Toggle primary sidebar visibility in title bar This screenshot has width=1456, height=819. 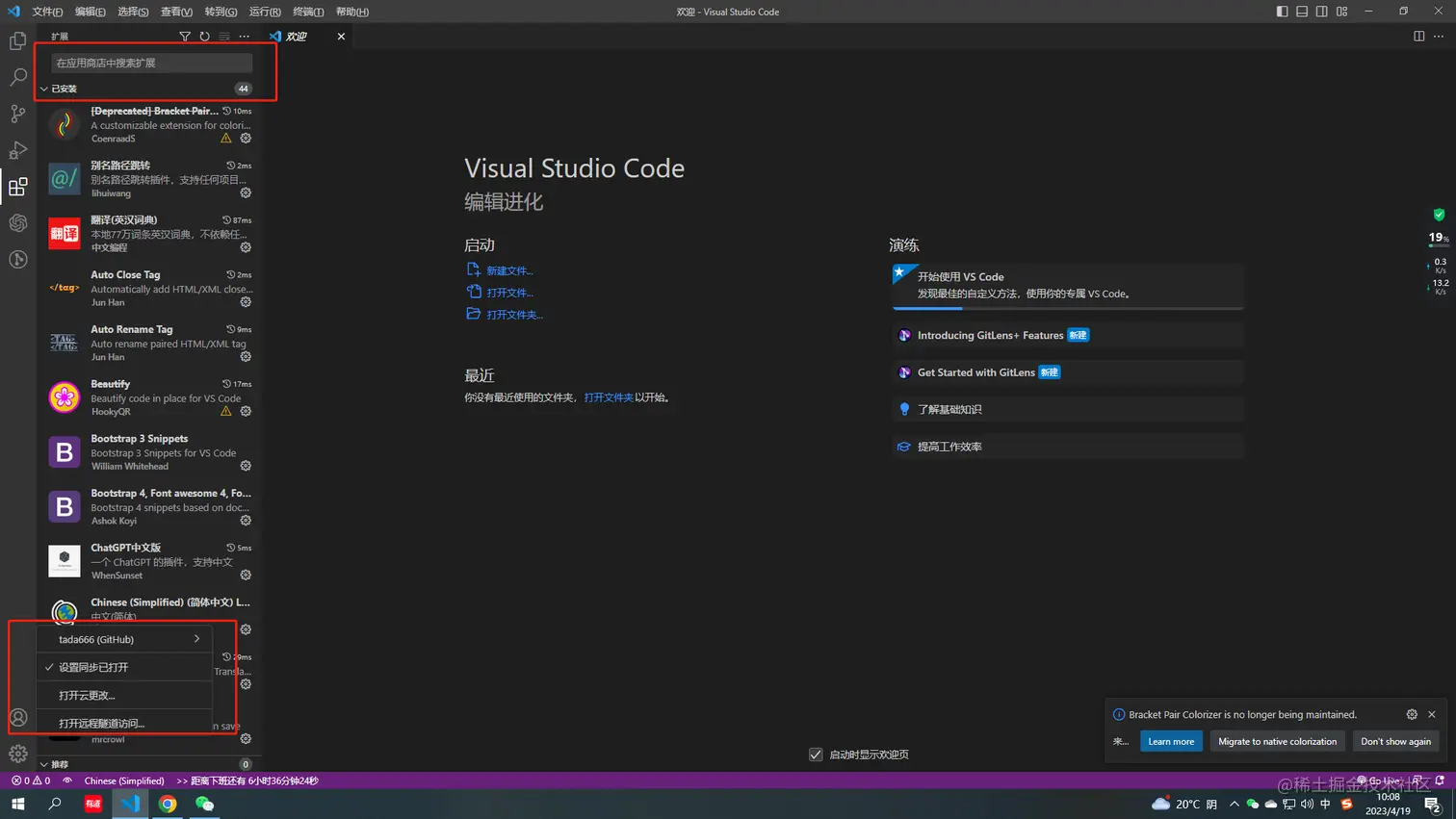[1282, 12]
